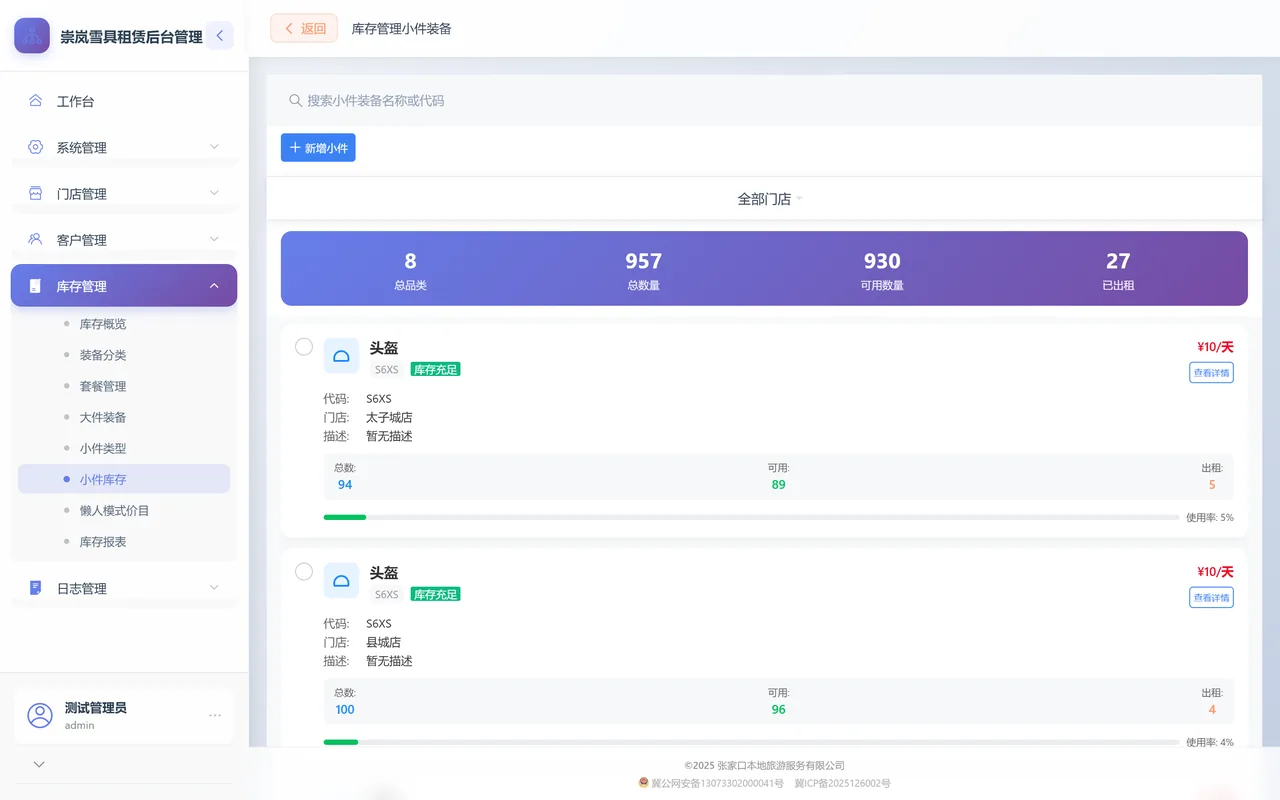Focus the 搜索小件装备名称或代码 search field
This screenshot has height=800, width=1280.
point(764,100)
